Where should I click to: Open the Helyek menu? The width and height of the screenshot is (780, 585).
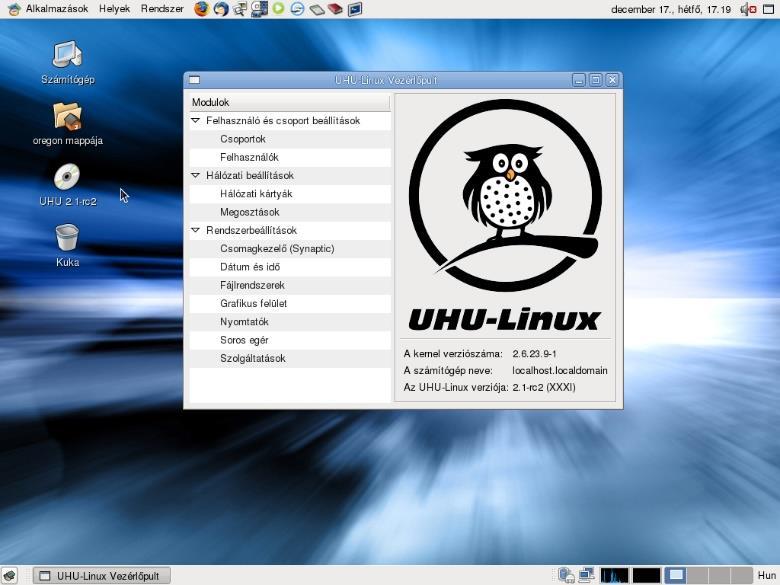pos(114,9)
